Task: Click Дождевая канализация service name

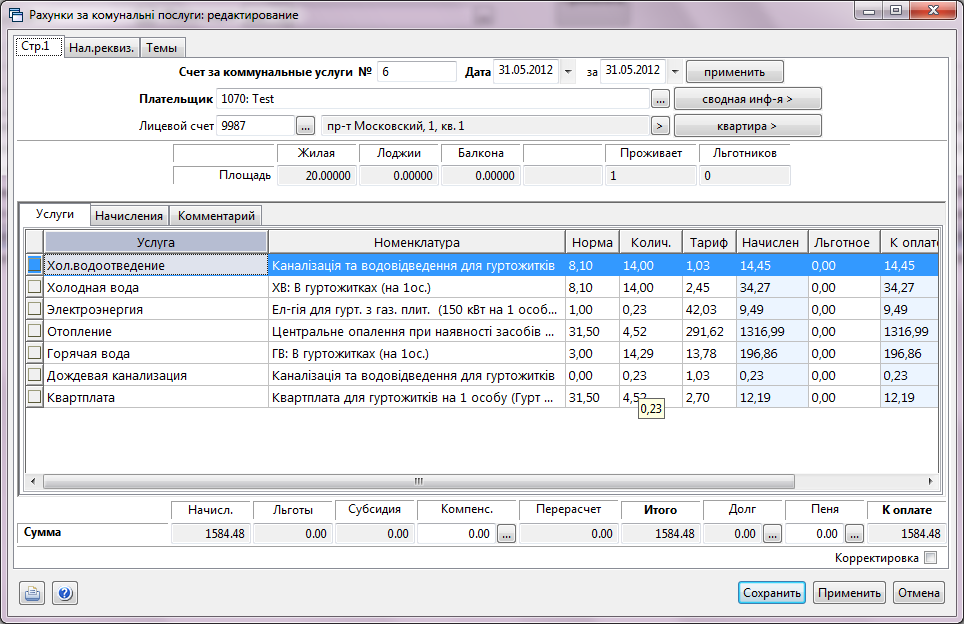Action: 156,375
